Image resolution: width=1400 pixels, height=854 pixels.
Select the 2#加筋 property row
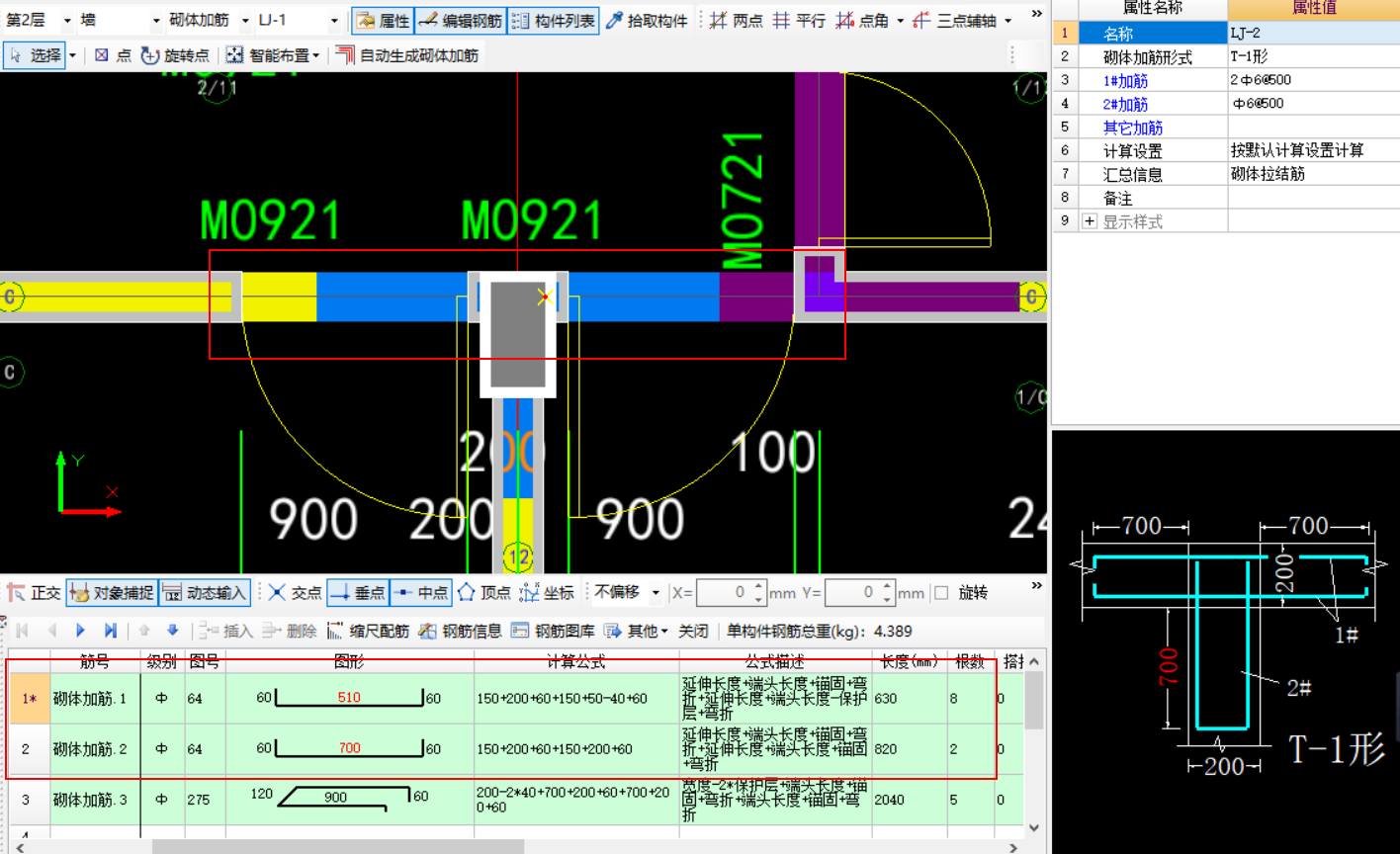point(1225,104)
